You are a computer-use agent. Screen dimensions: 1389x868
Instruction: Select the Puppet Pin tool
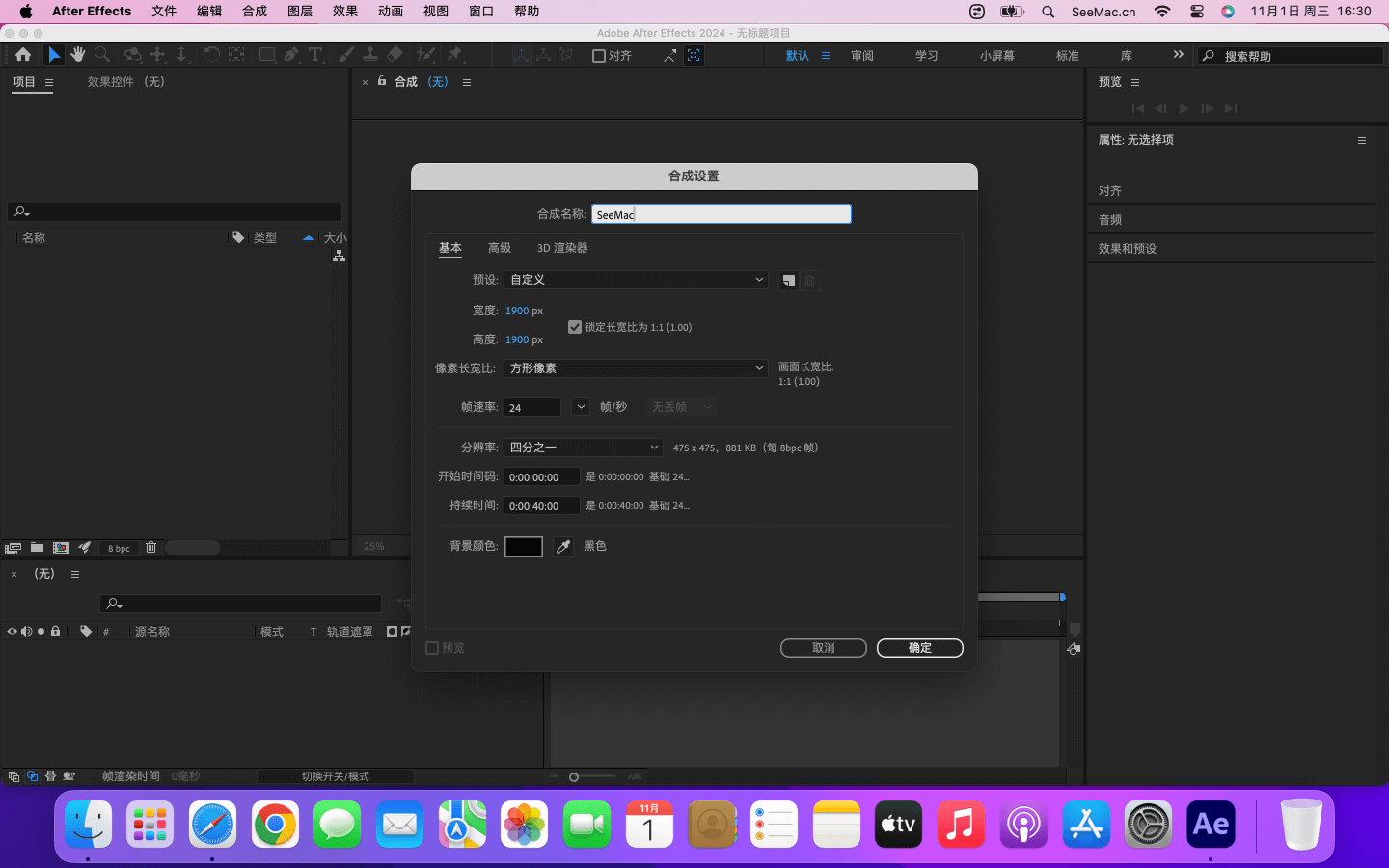(x=455, y=55)
